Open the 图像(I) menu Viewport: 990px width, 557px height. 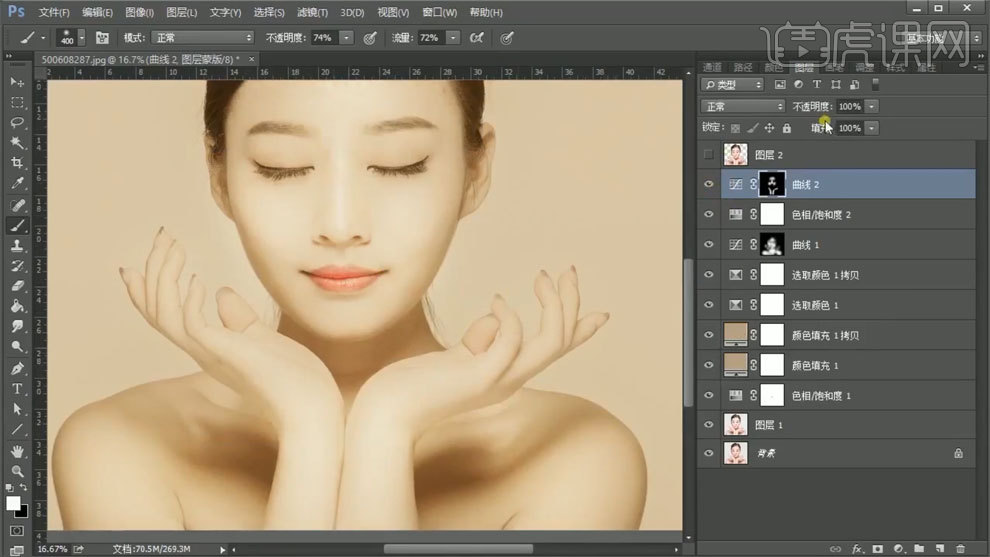point(140,12)
